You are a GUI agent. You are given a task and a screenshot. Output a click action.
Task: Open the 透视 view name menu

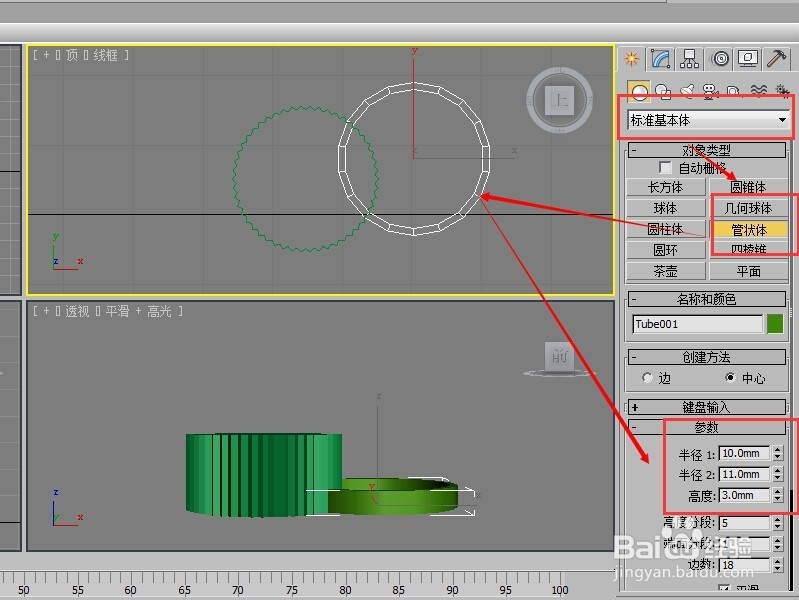(x=77, y=311)
